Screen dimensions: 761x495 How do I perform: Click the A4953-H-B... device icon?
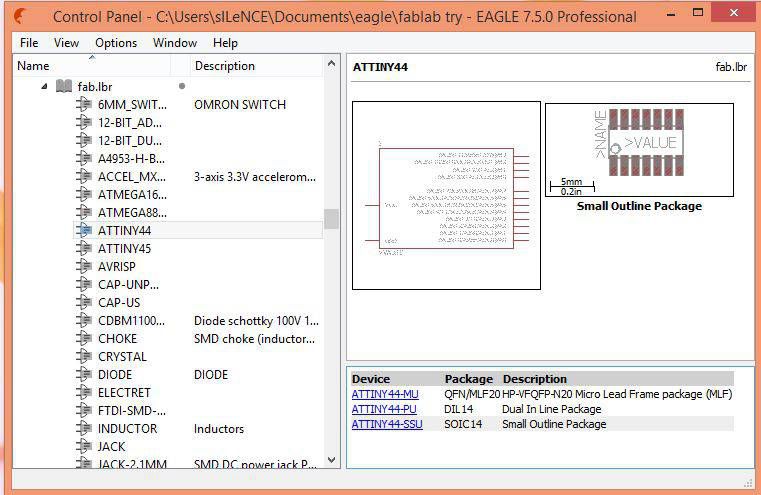pyautogui.click(x=84, y=158)
